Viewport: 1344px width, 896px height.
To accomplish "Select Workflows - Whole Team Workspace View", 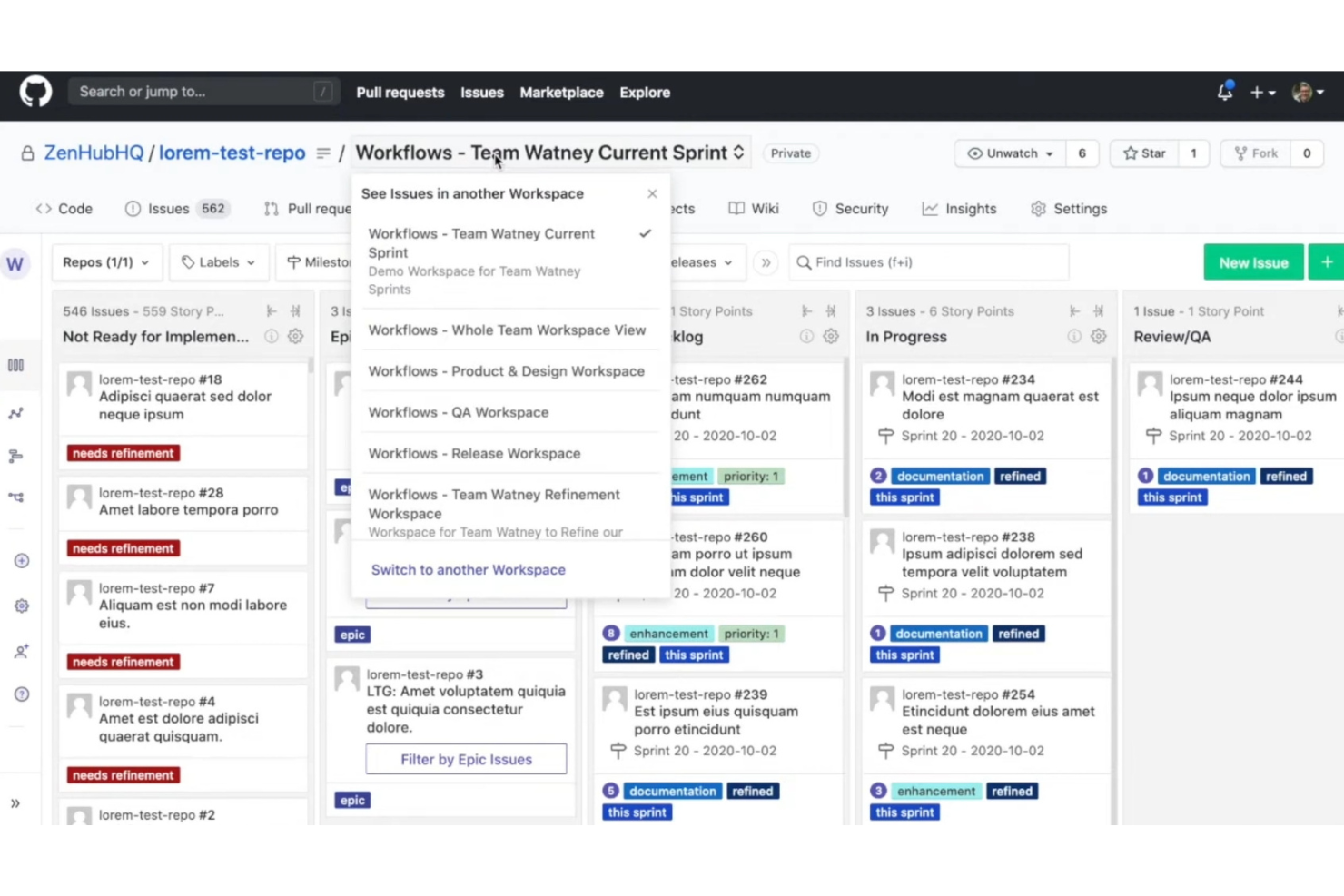I will pos(509,330).
